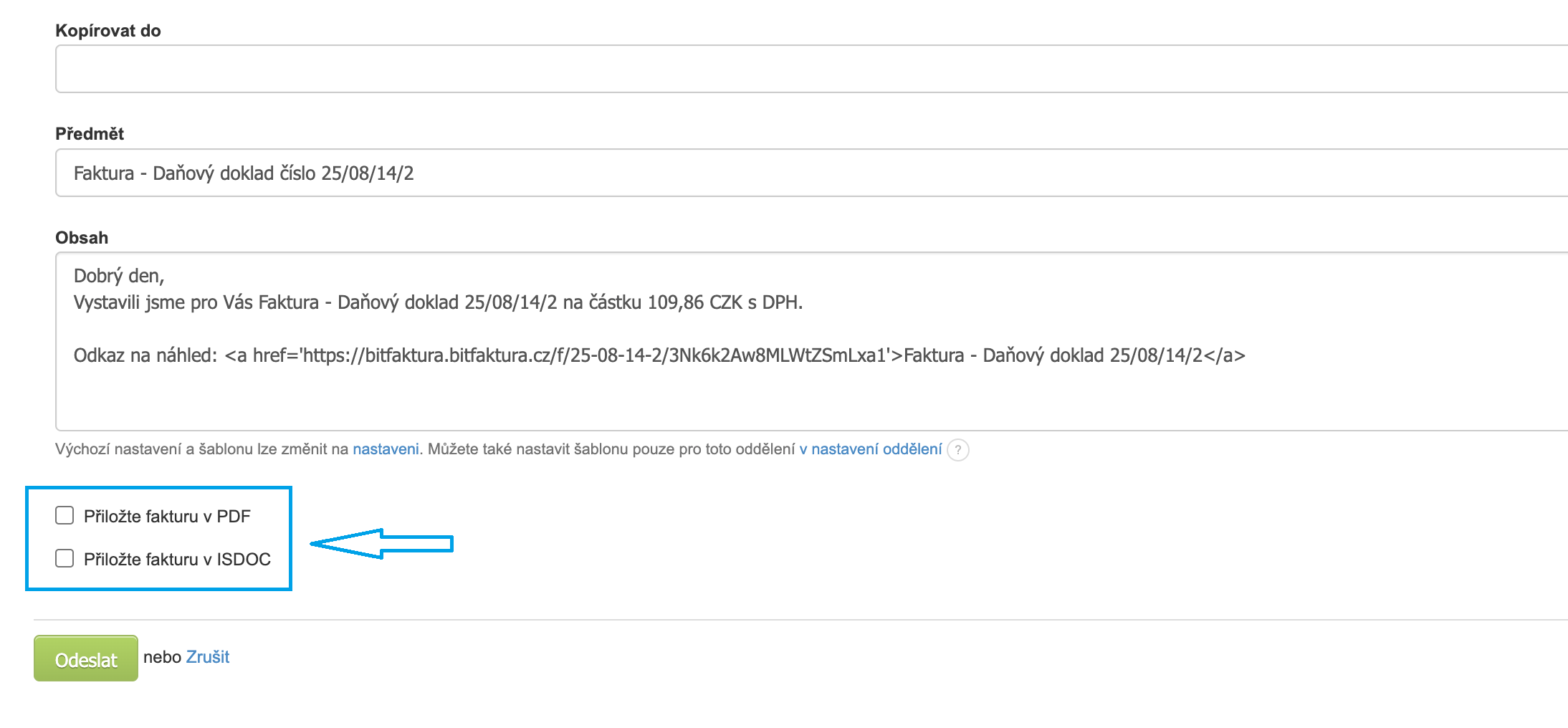Click the blue arrow pointing at checkboxes
1568x728 pixels.
[381, 544]
